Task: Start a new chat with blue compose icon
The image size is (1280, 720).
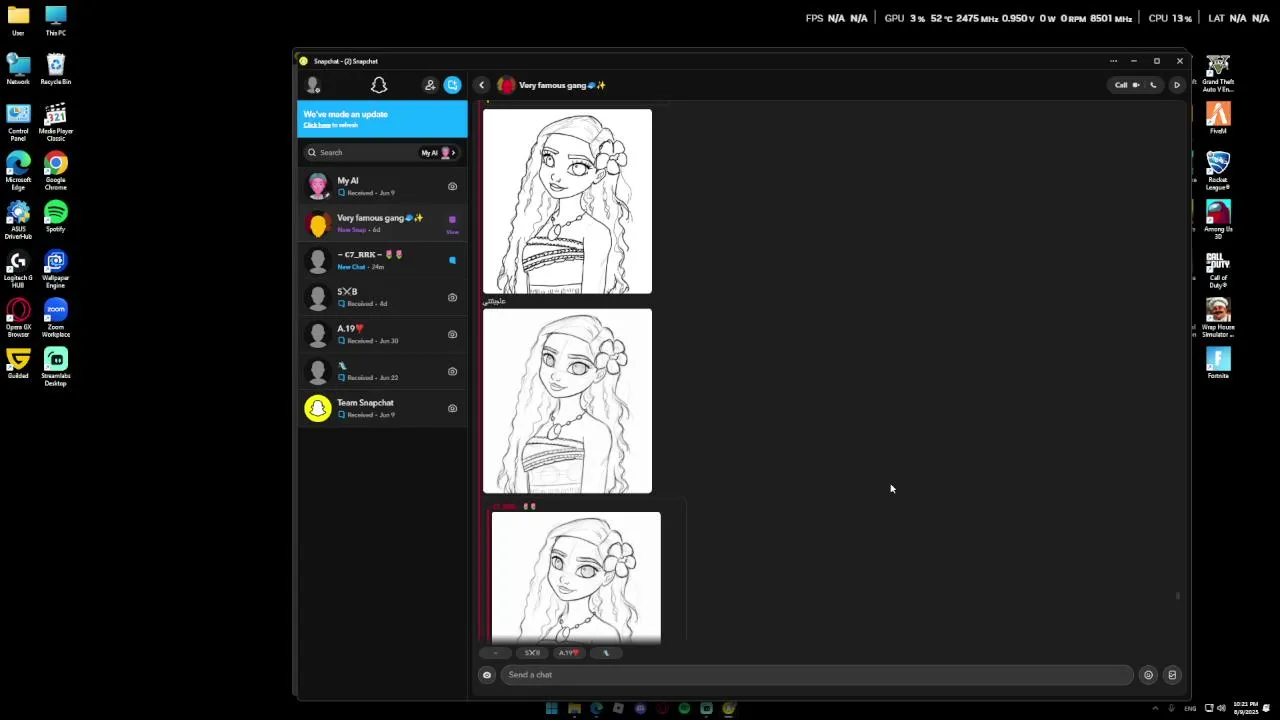Action: coord(452,85)
